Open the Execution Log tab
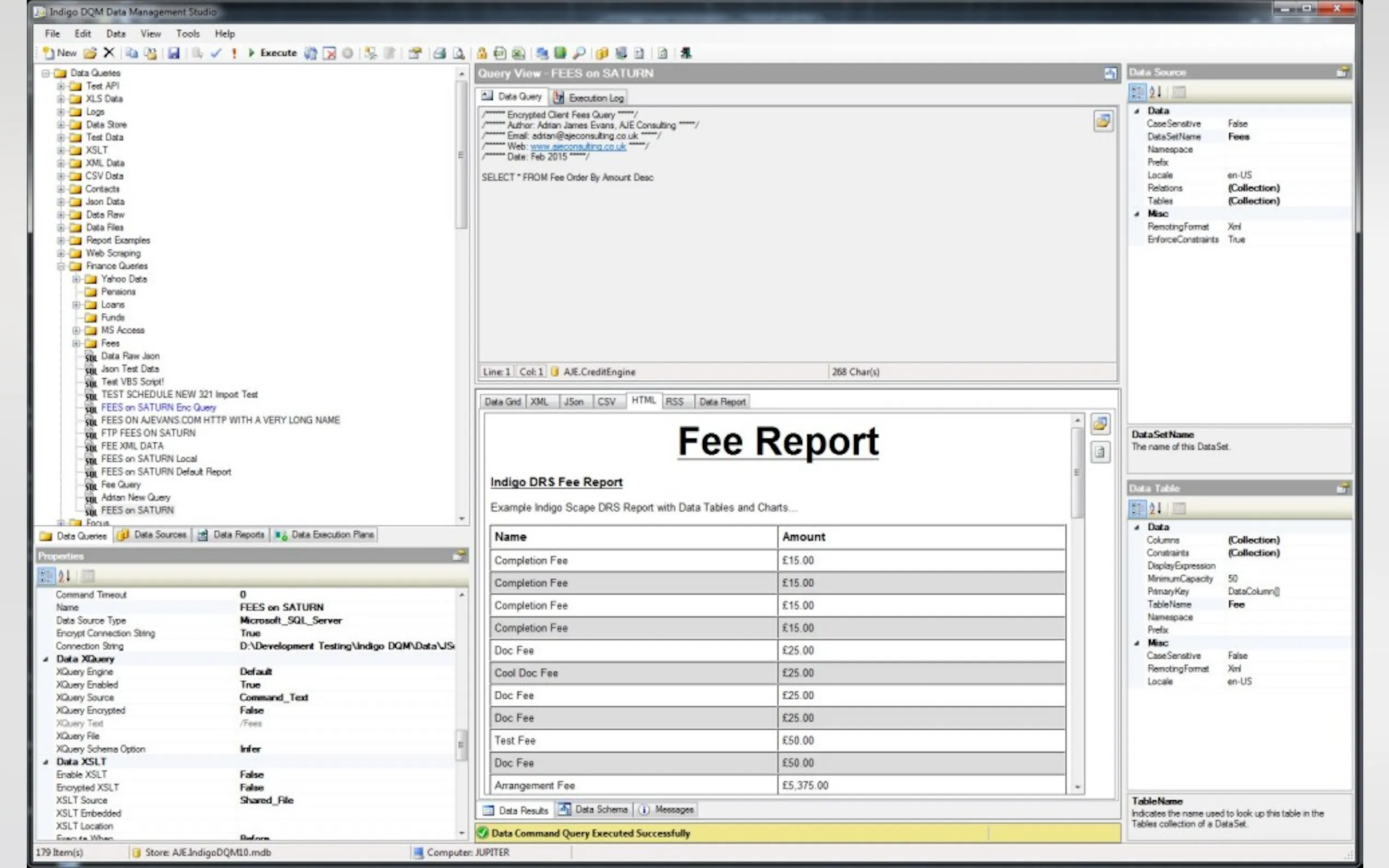Image resolution: width=1389 pixels, height=868 pixels. click(589, 98)
